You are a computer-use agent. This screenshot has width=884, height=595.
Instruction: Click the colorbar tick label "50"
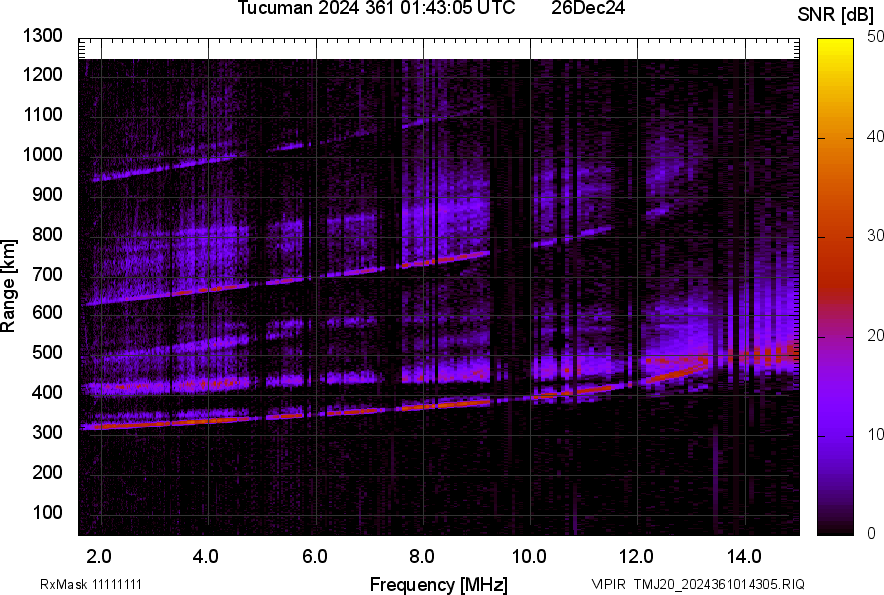875,37
